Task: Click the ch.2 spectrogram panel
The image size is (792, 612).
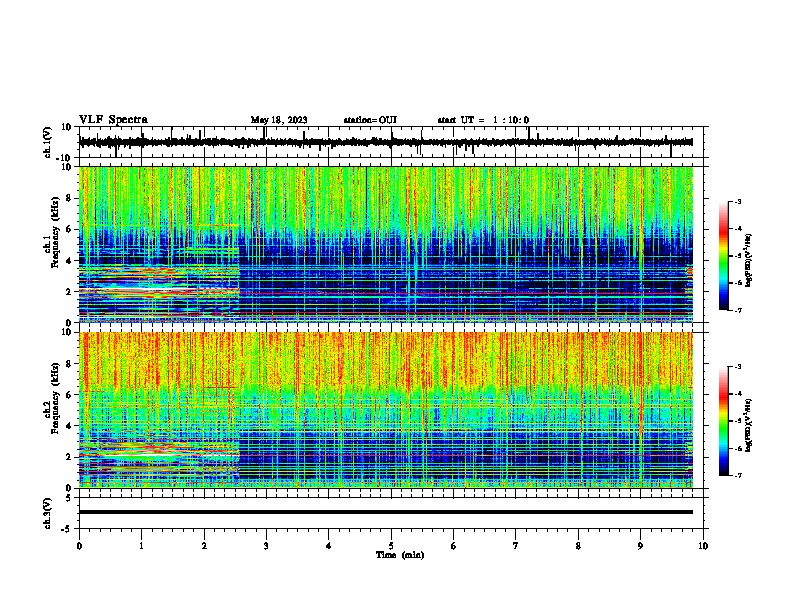Action: click(386, 410)
